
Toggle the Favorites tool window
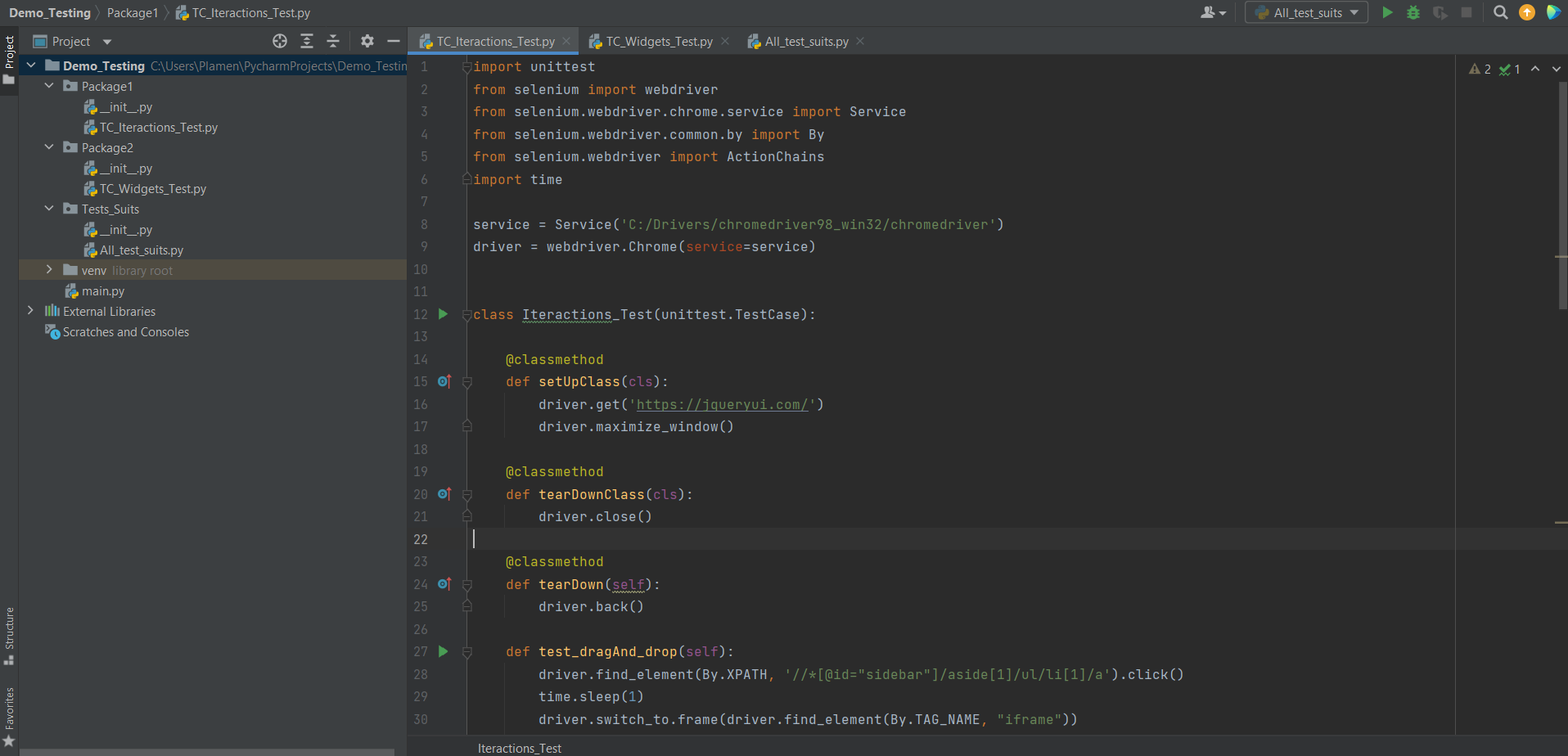click(x=10, y=709)
